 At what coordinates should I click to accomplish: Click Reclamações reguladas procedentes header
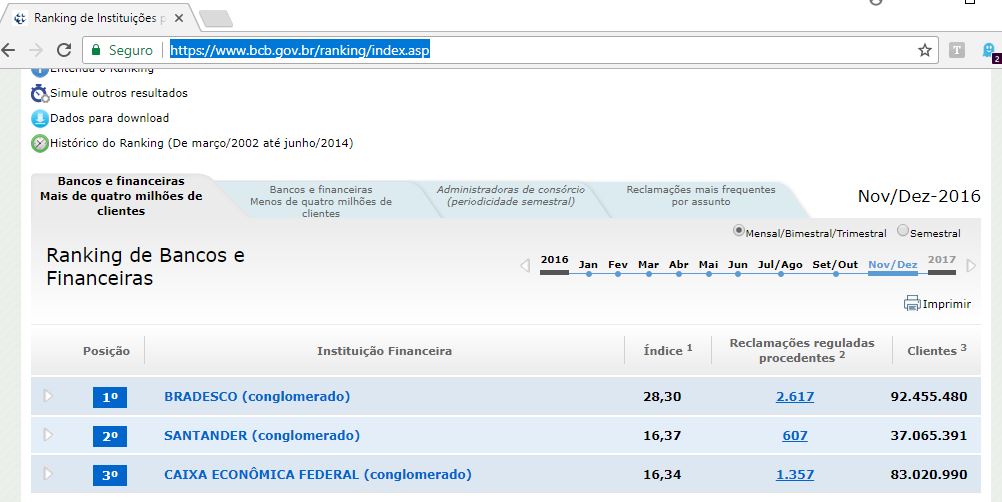pos(802,351)
